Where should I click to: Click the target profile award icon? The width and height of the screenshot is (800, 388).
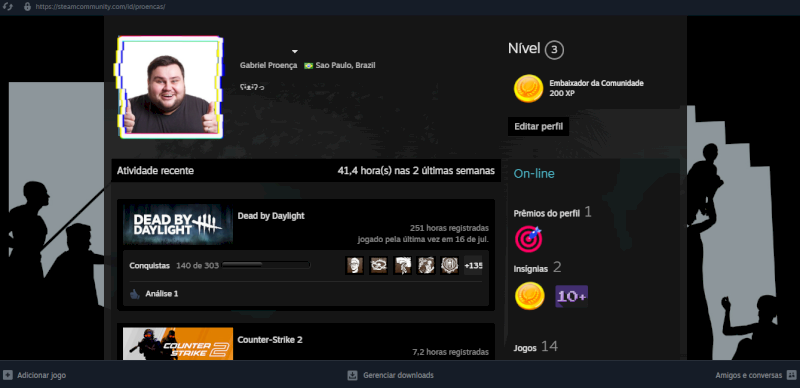(528, 238)
